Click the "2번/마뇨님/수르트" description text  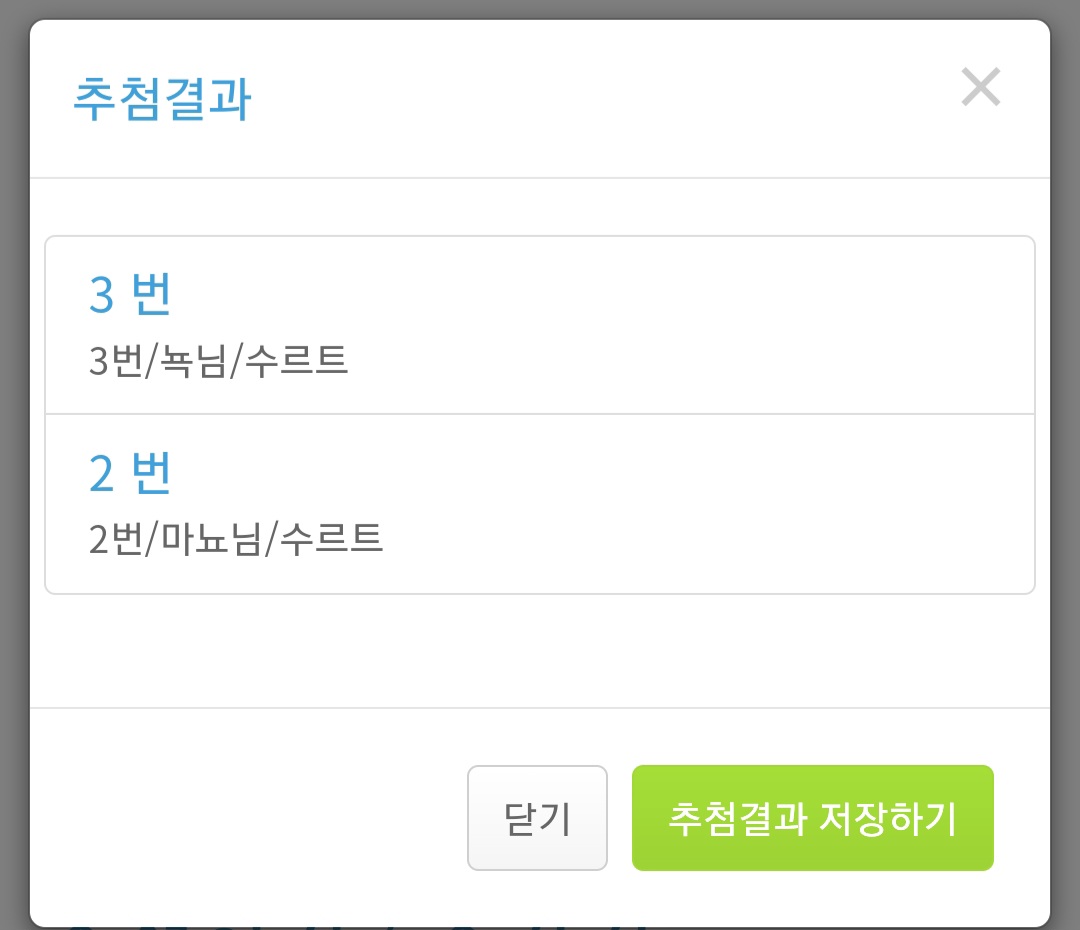point(236,539)
